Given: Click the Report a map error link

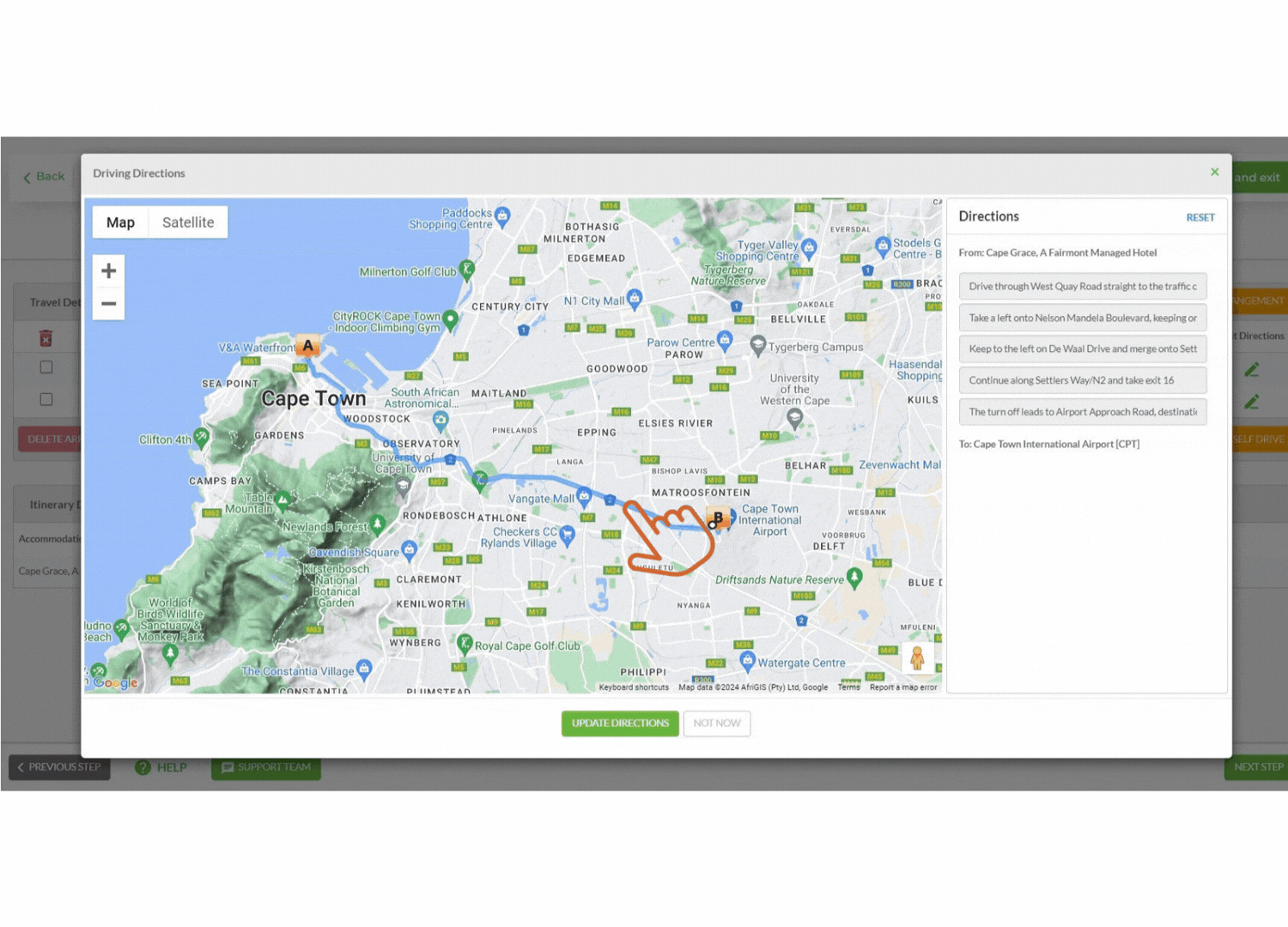Looking at the screenshot, I should [x=903, y=688].
